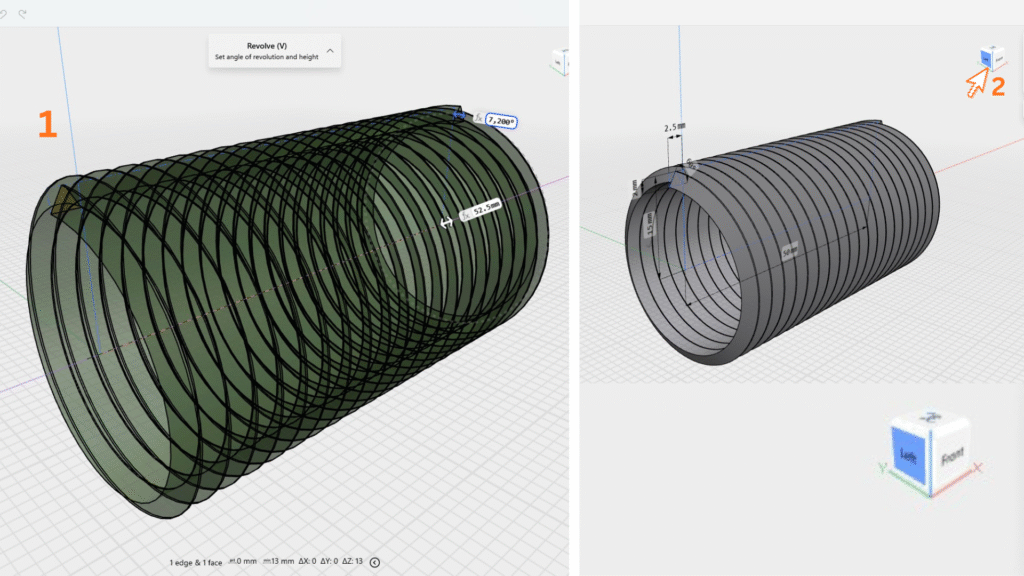Click the fx icon beside 52.5mm
The width and height of the screenshot is (1024, 576).
pyautogui.click(x=466, y=213)
